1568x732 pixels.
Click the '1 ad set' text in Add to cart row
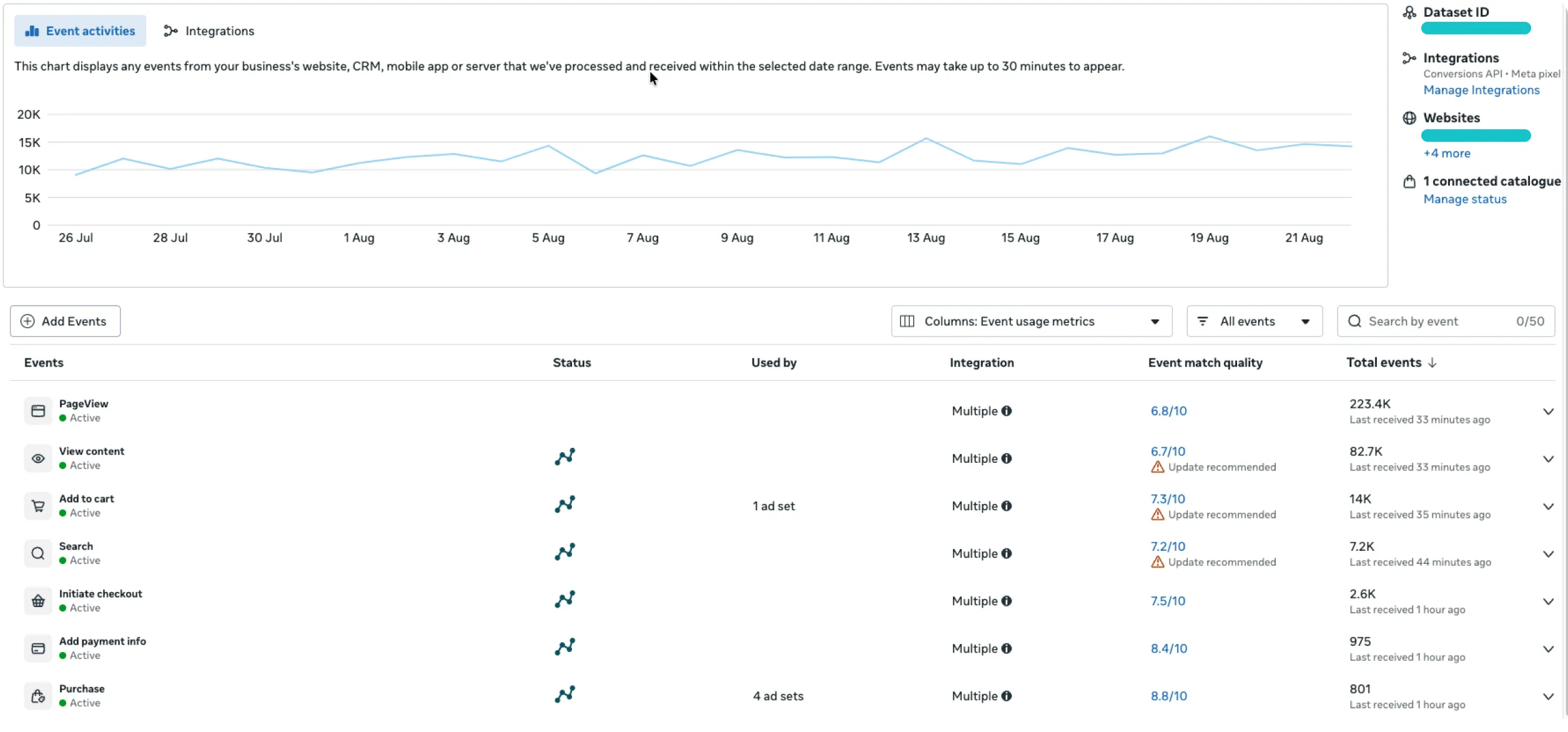click(x=774, y=506)
